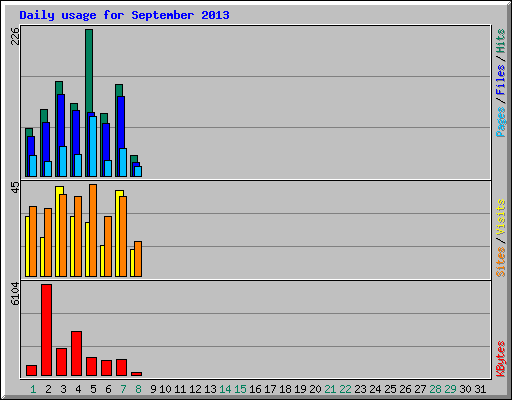The width and height of the screenshot is (512, 400).
Task: Click the Files legend label
Action: click(501, 80)
